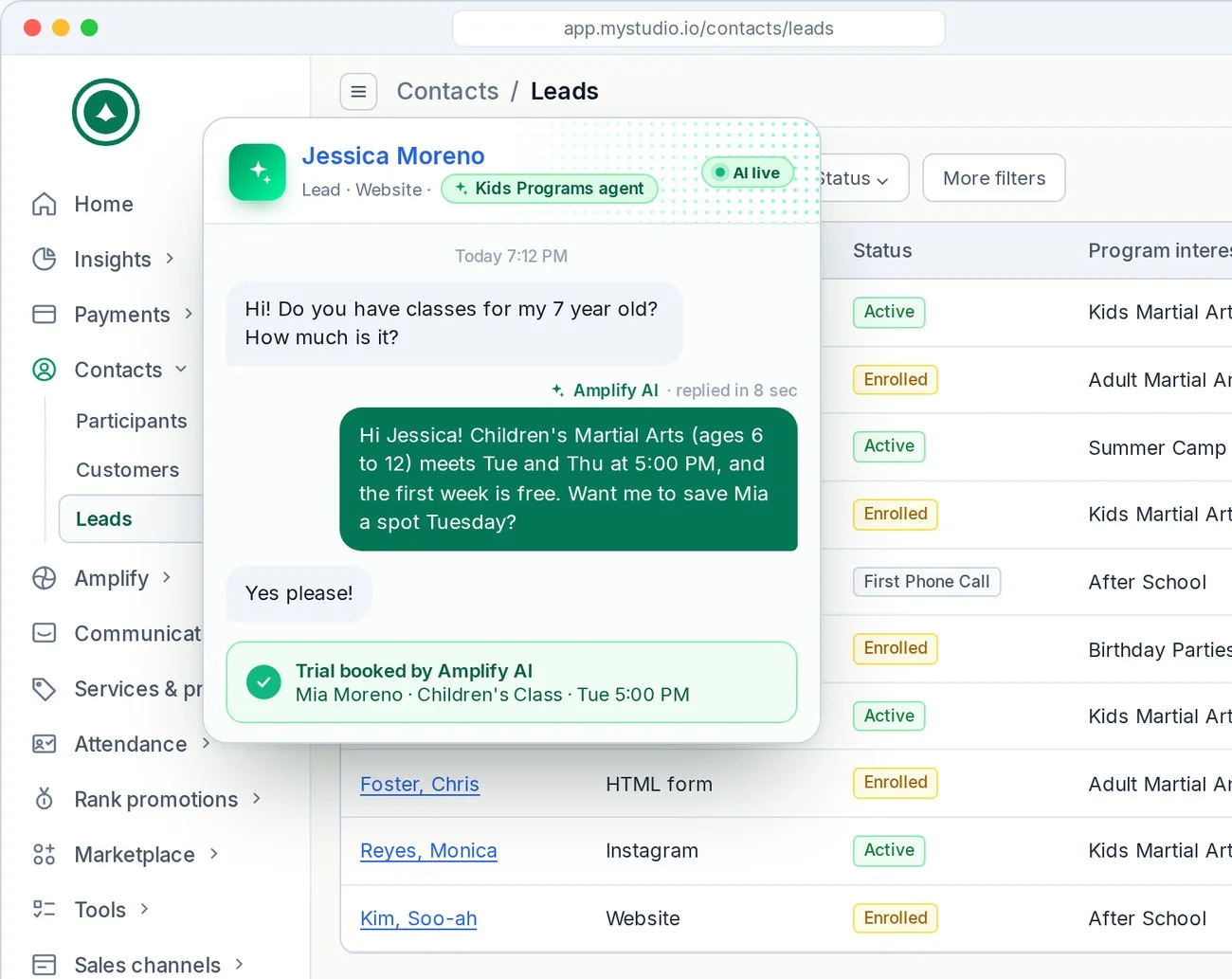The height and width of the screenshot is (979, 1232).
Task: Collapse the Contacts submenu chevron
Action: pos(181,369)
